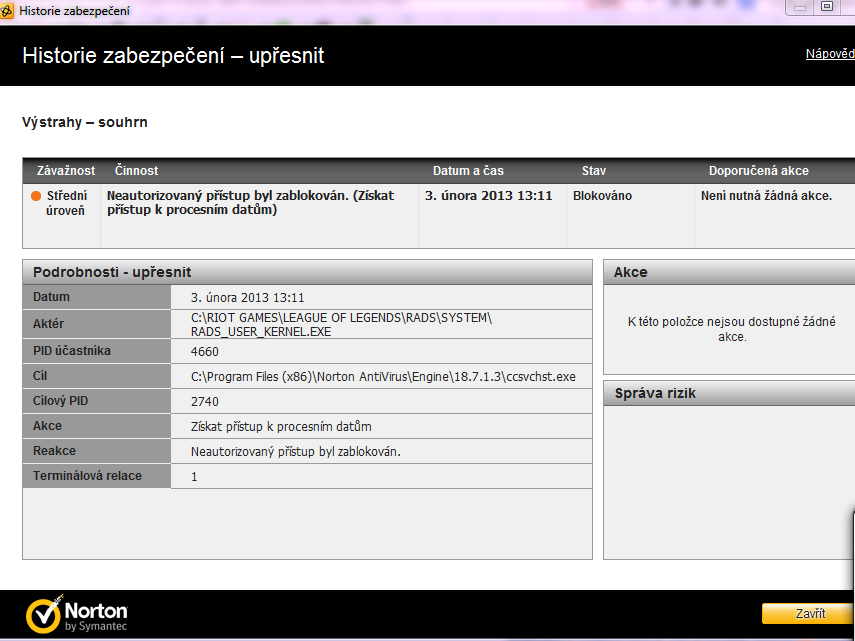Screen dimensions: 855x641
Task: Click the window title bar app icon
Action: 7,10
